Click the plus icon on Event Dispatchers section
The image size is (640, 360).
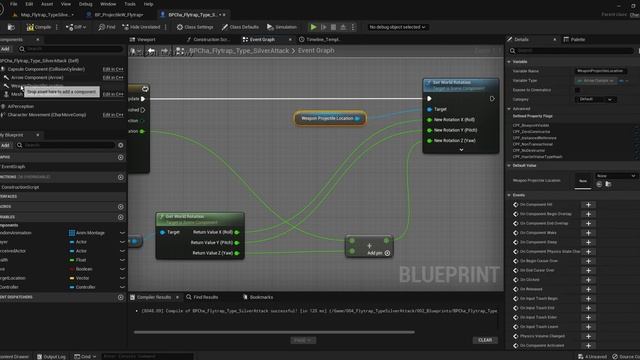click(120, 298)
